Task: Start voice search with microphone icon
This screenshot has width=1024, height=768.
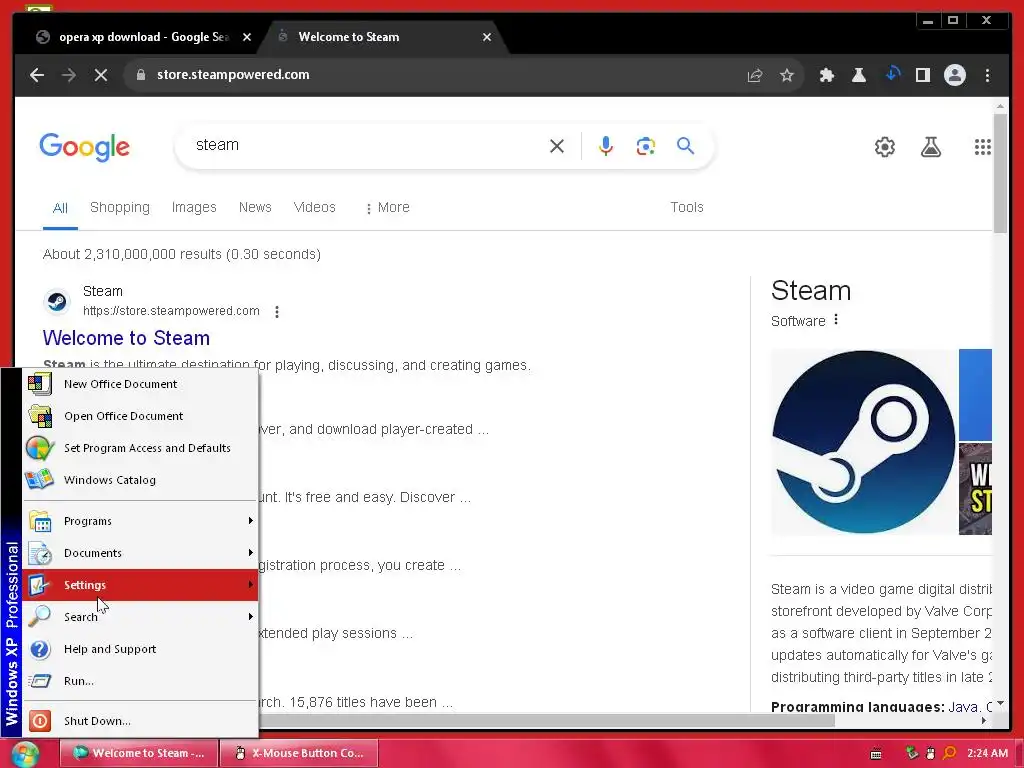Action: [x=605, y=146]
